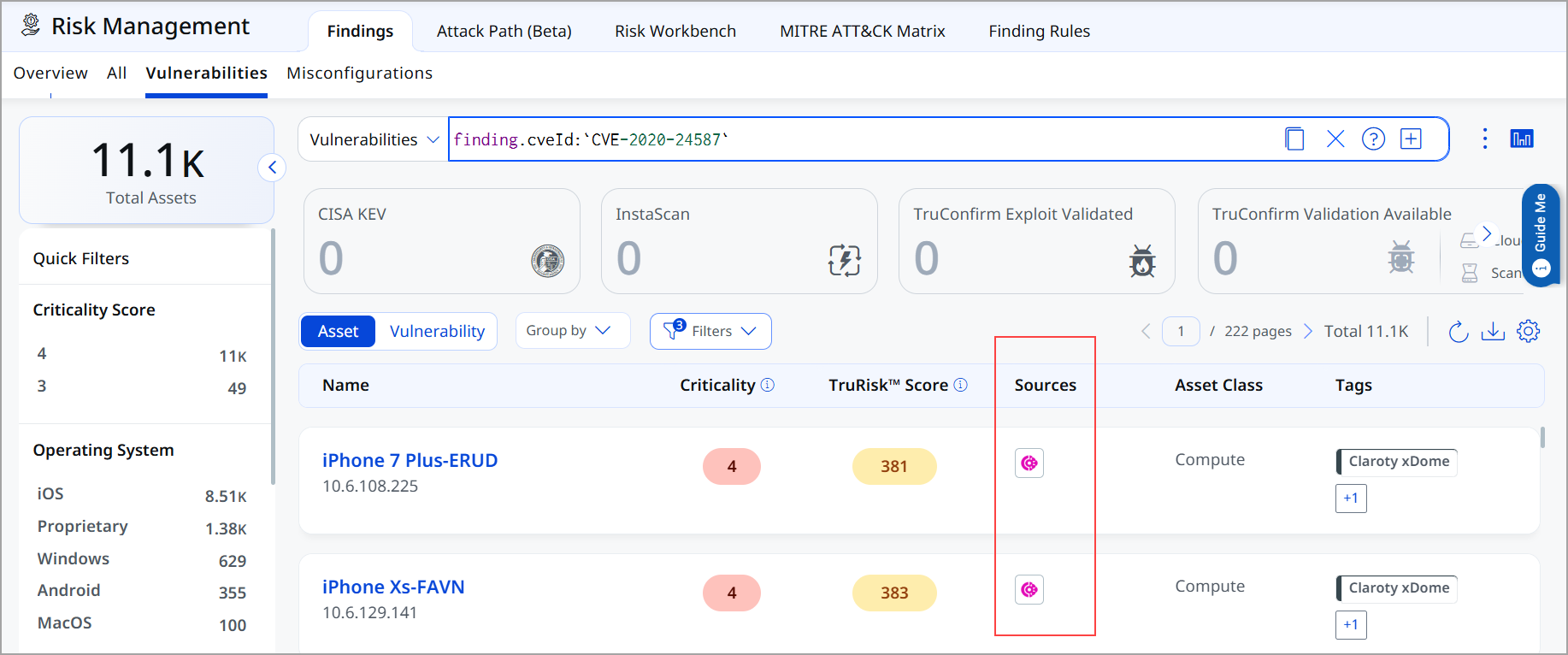The width and height of the screenshot is (1568, 655).
Task: Click the page number input field
Action: pyautogui.click(x=1181, y=331)
